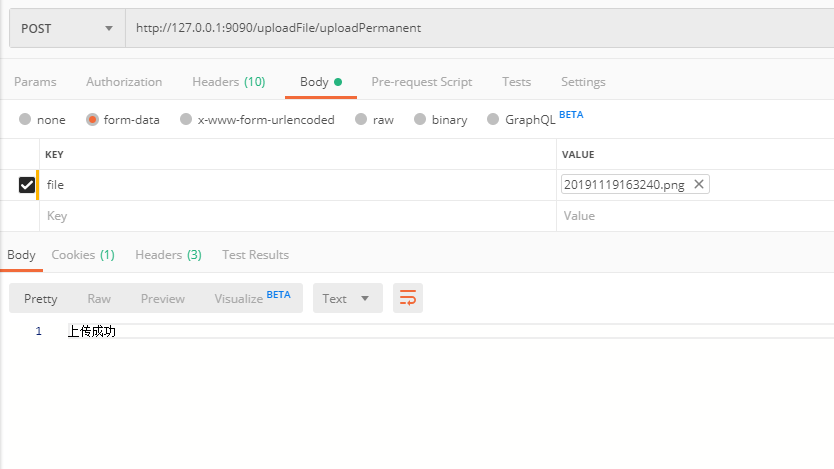The height and width of the screenshot is (469, 834).
Task: Select the response Body tab
Action: 21,255
